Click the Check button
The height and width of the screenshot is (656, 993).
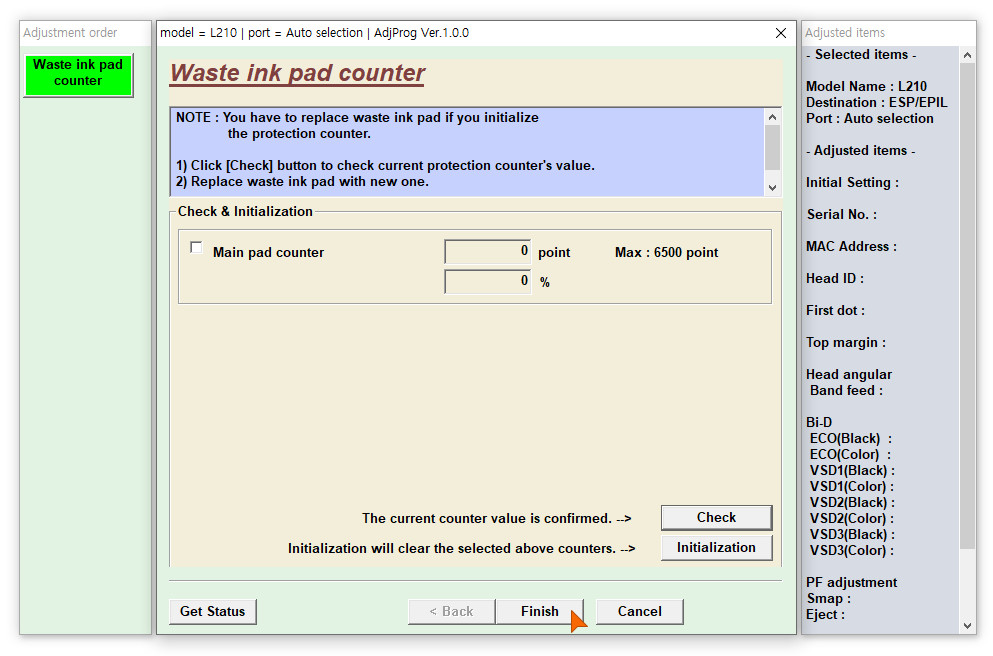716,517
